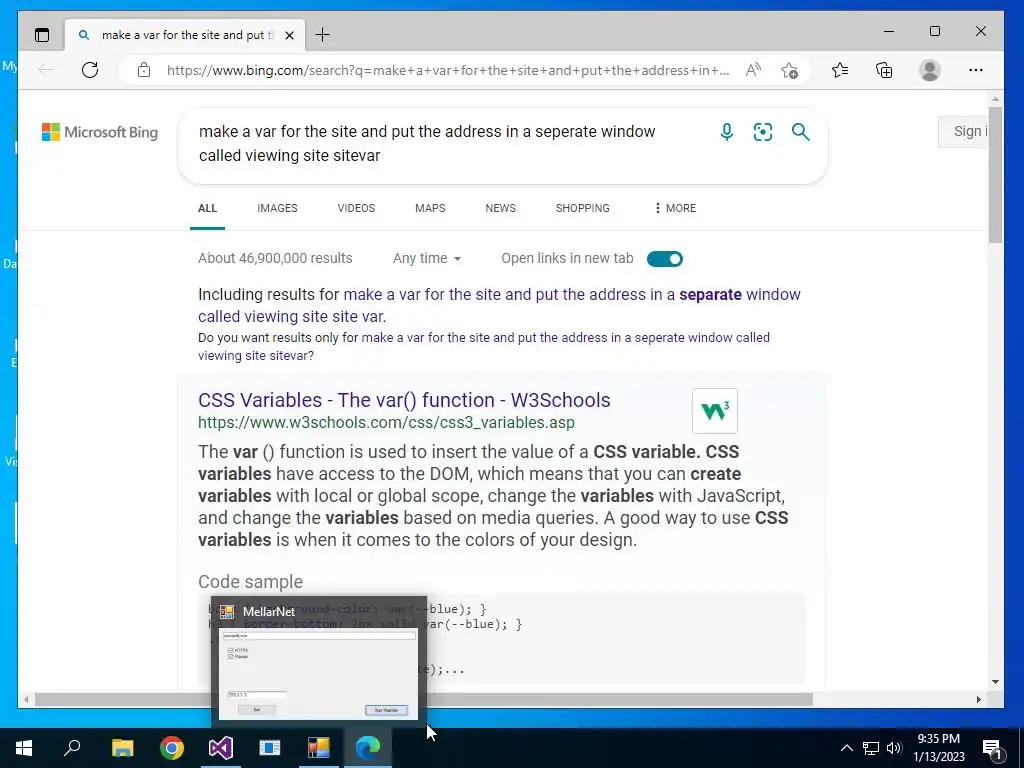Switch to IMAGES tab

click(x=277, y=208)
